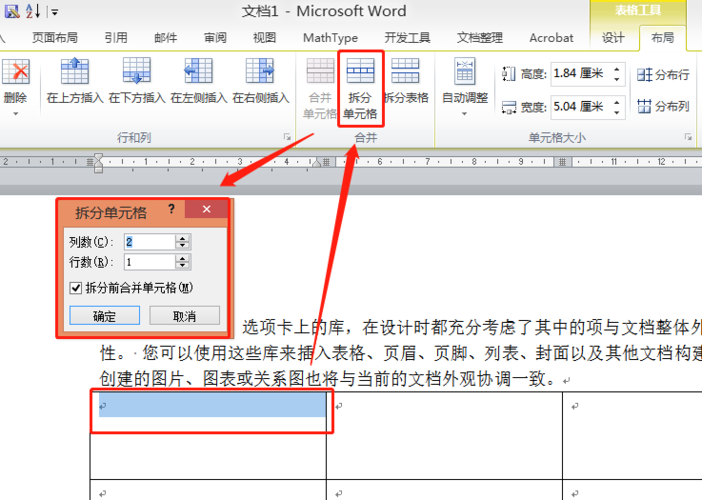Click 拆分表格 split table icon
The image size is (702, 500).
coord(405,72)
